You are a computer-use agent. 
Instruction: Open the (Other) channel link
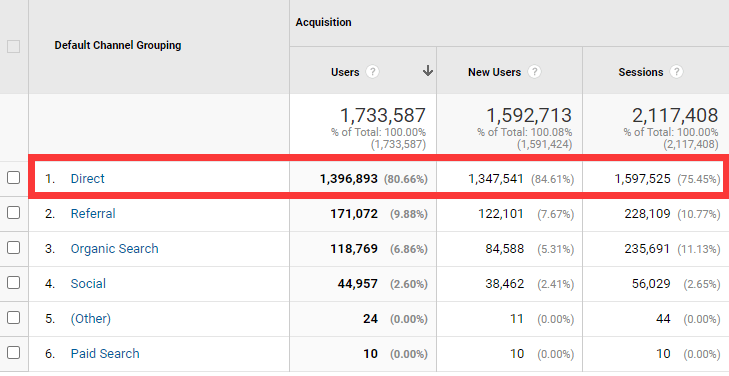coord(91,319)
